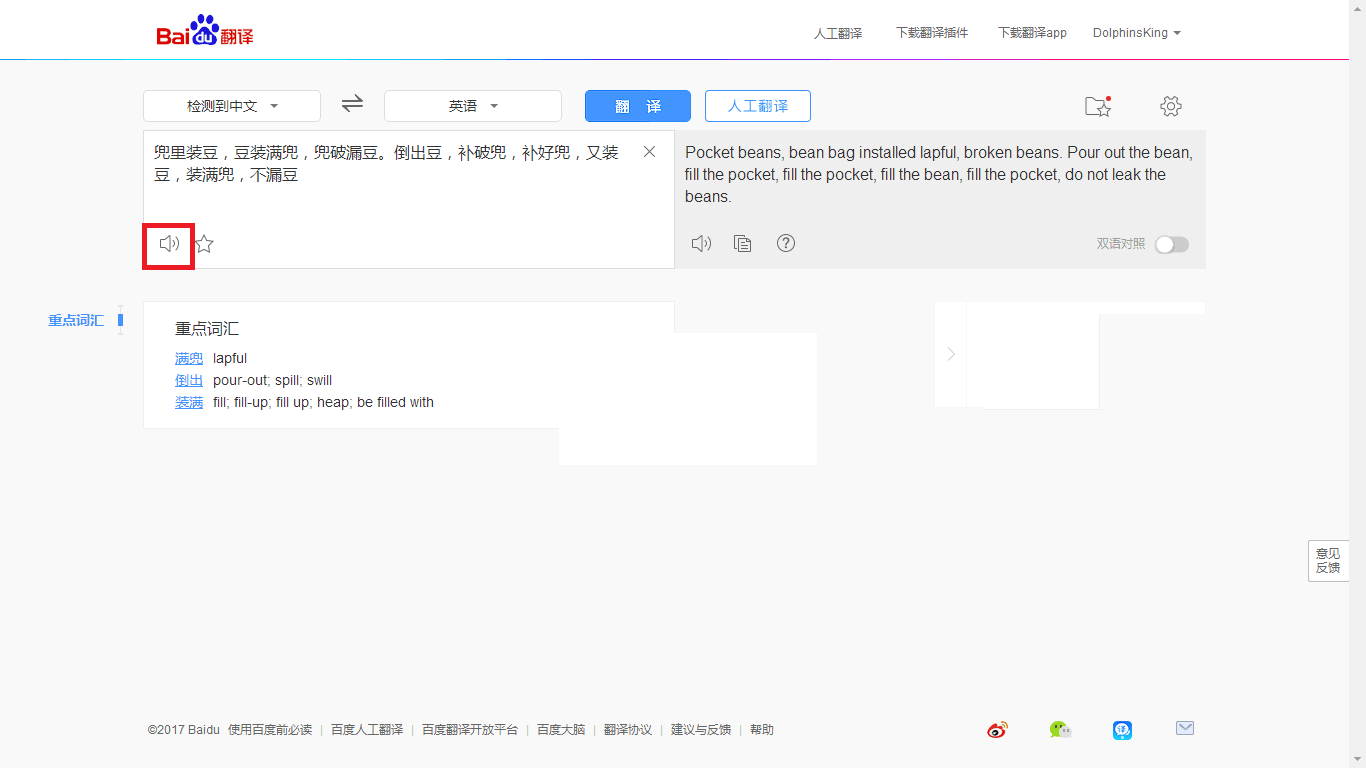Viewport: 1366px width, 768px height.
Task: Open 百度人工翻译 footer link
Action: 367,730
